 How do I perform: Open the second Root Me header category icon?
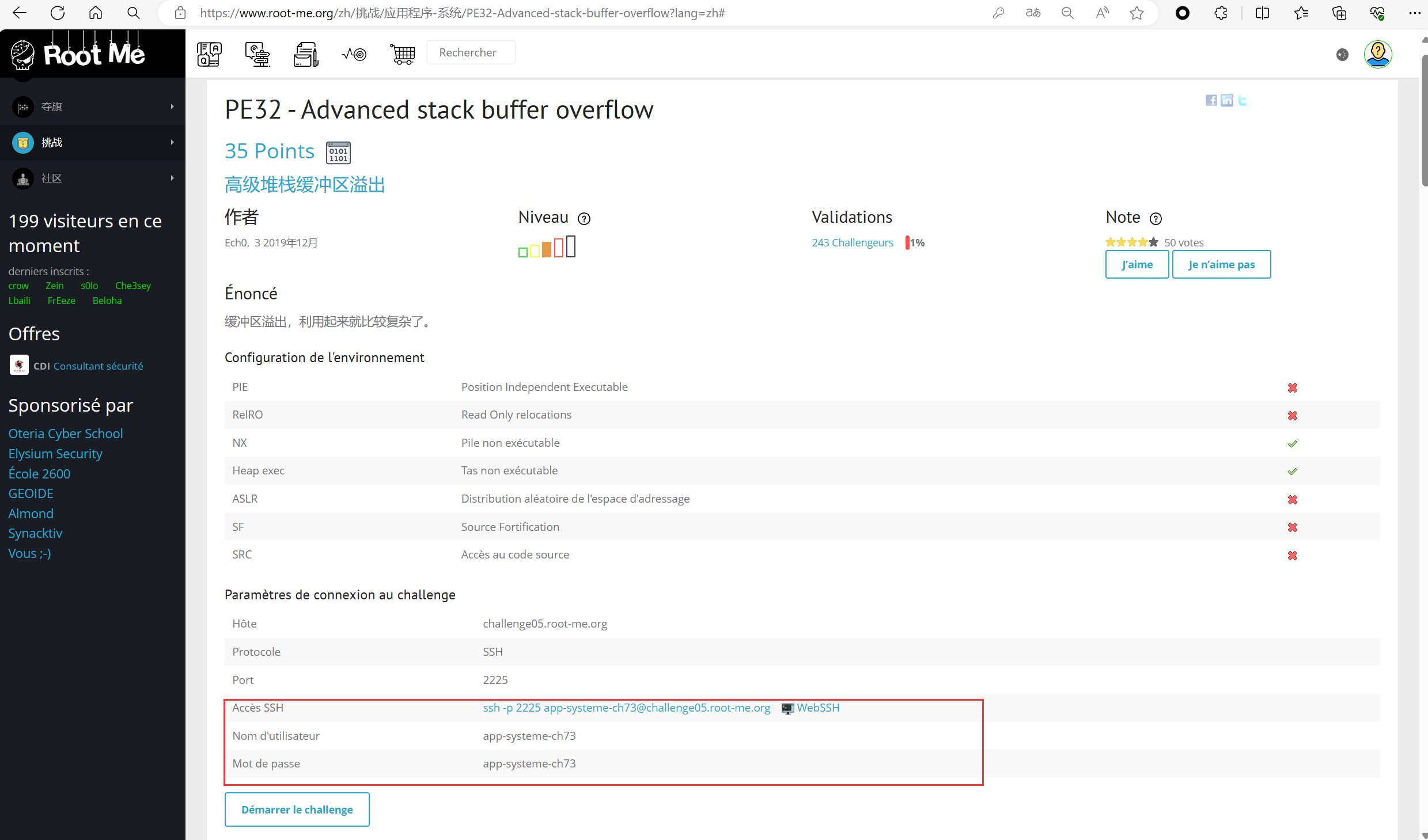[257, 54]
